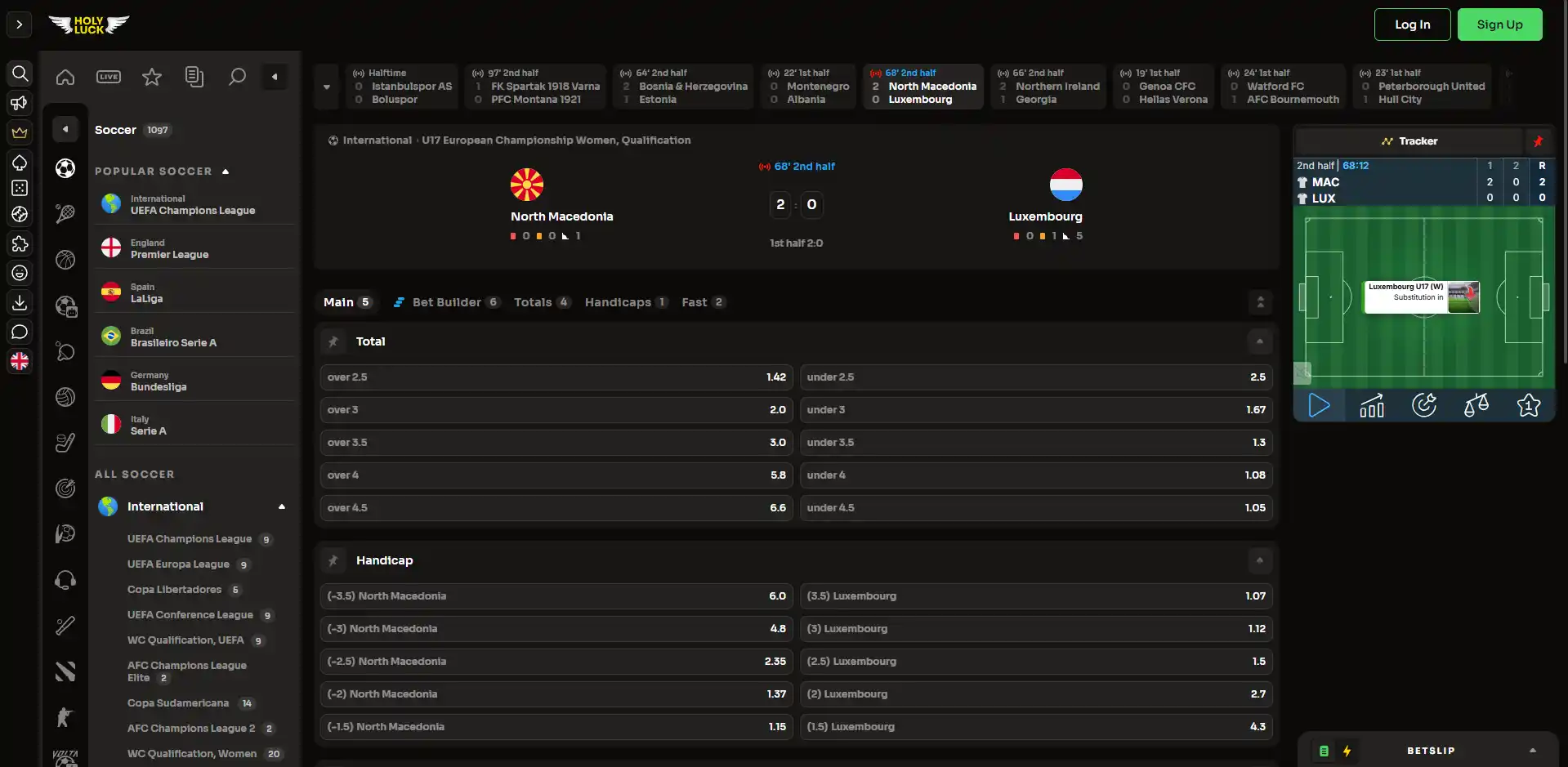1568x767 pixels.
Task: Open the tracker bar-chart statistics icon
Action: click(1371, 405)
